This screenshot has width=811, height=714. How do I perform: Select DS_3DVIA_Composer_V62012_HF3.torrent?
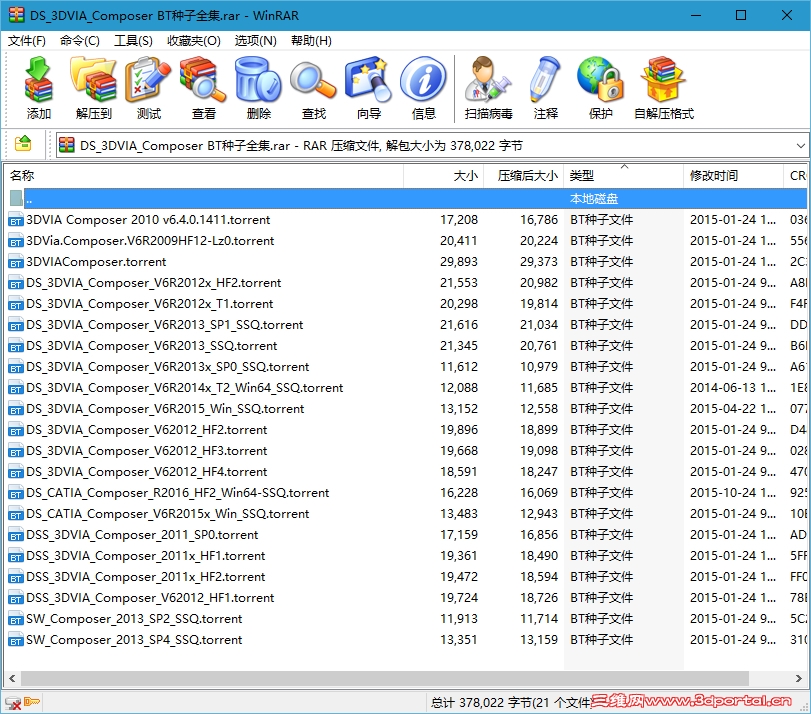pyautogui.click(x=406, y=451)
